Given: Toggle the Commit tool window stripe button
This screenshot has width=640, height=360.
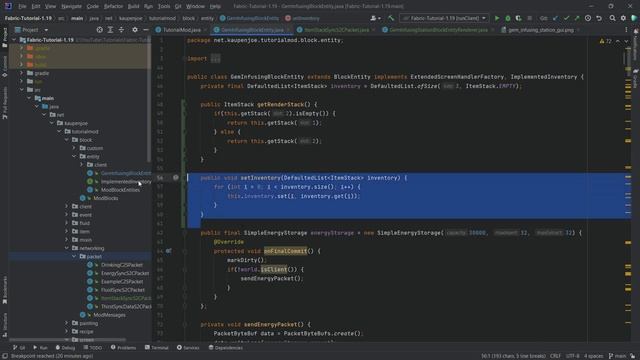Looking at the screenshot, I should [4, 67].
